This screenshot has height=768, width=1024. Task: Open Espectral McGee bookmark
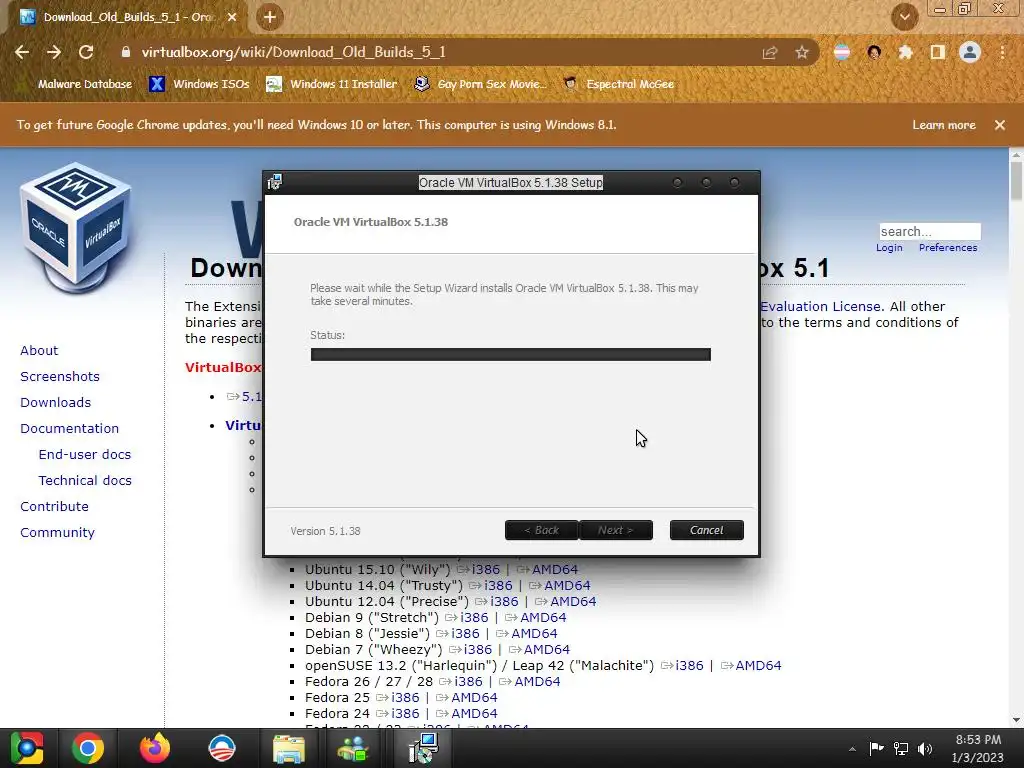(619, 84)
